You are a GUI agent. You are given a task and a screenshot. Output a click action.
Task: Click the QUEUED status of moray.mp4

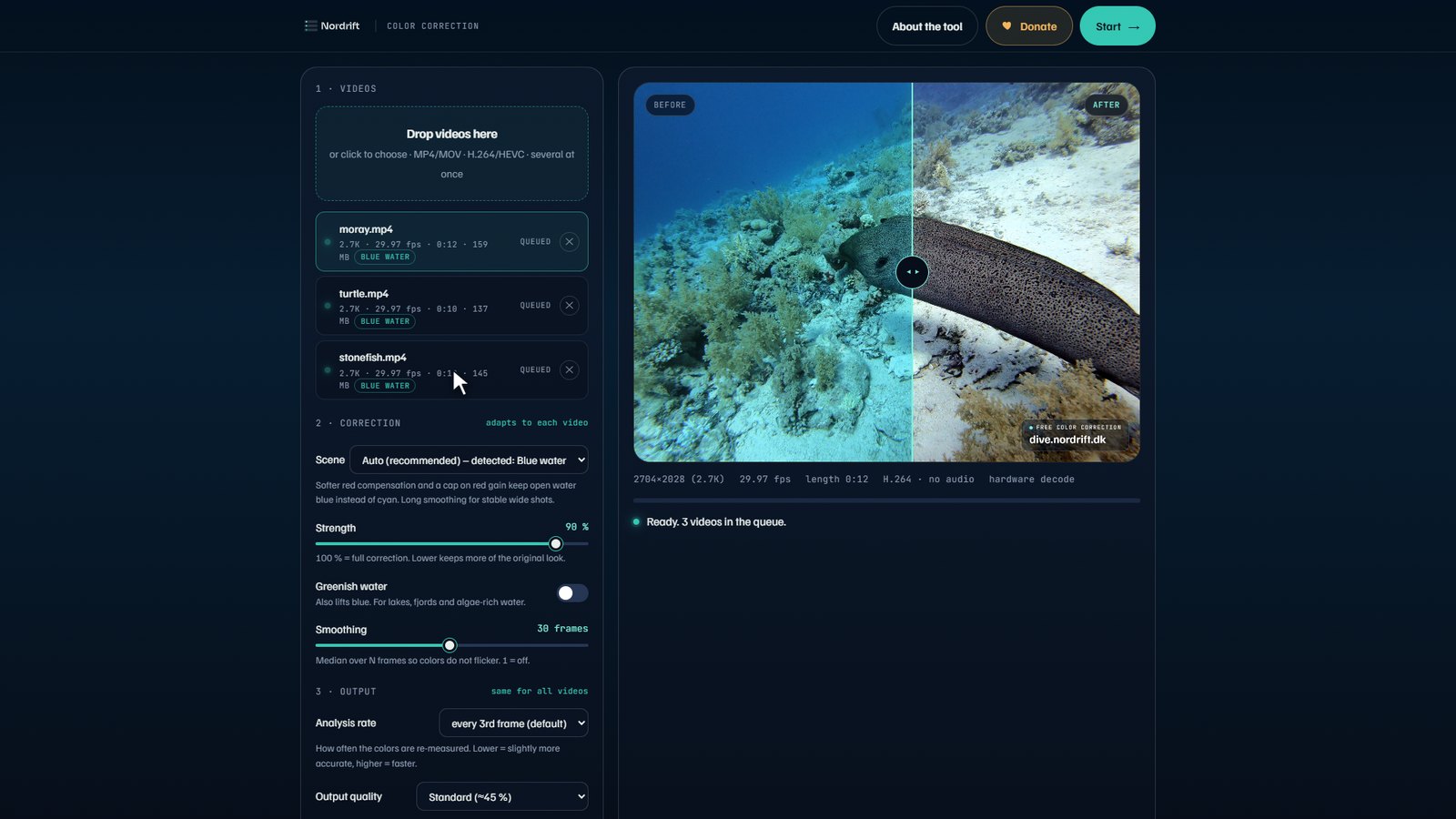pyautogui.click(x=535, y=242)
